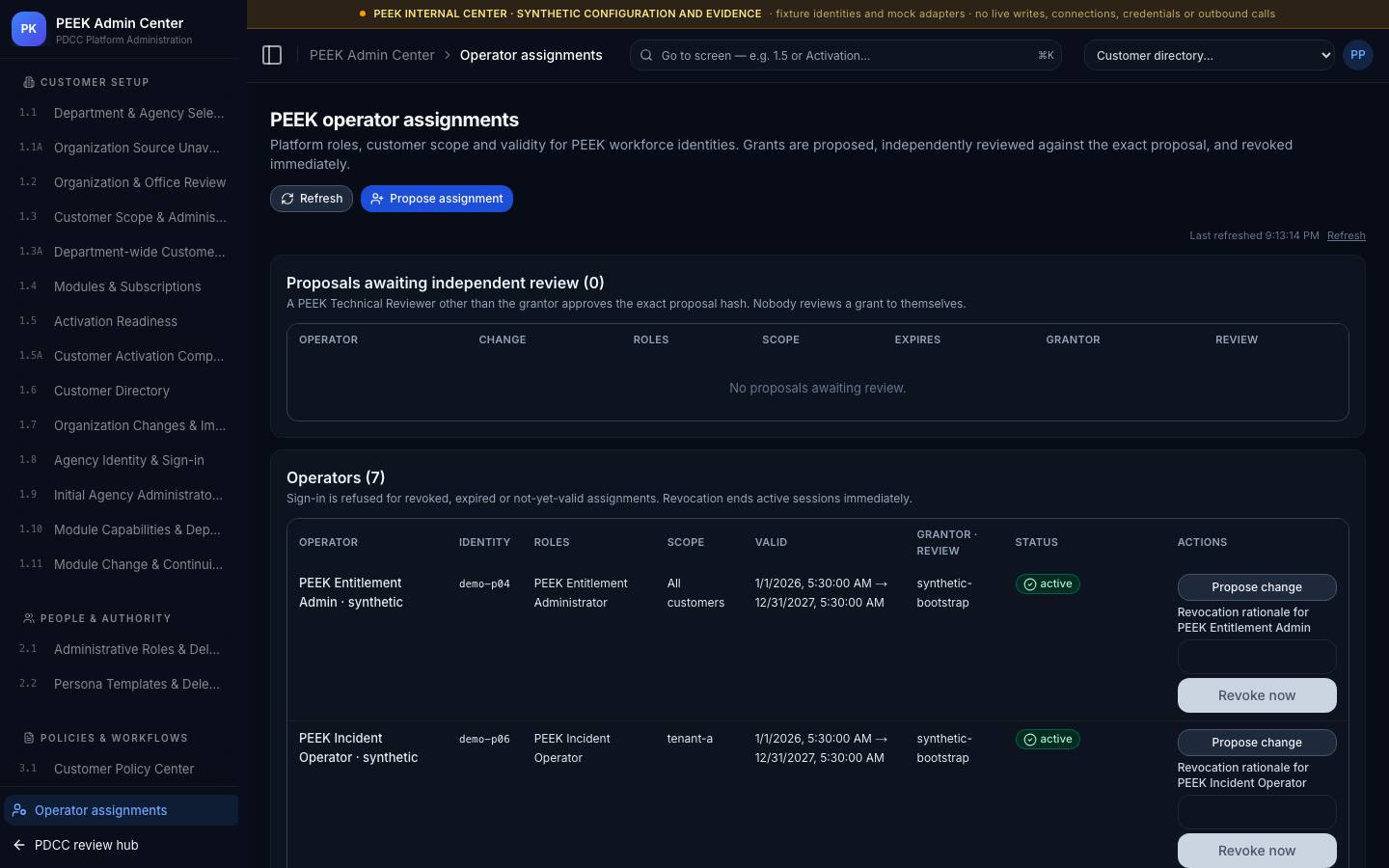Screen dimensions: 1389x868
Task: Open Customer Scope & Administration item 1.3
Action: coord(122,217)
